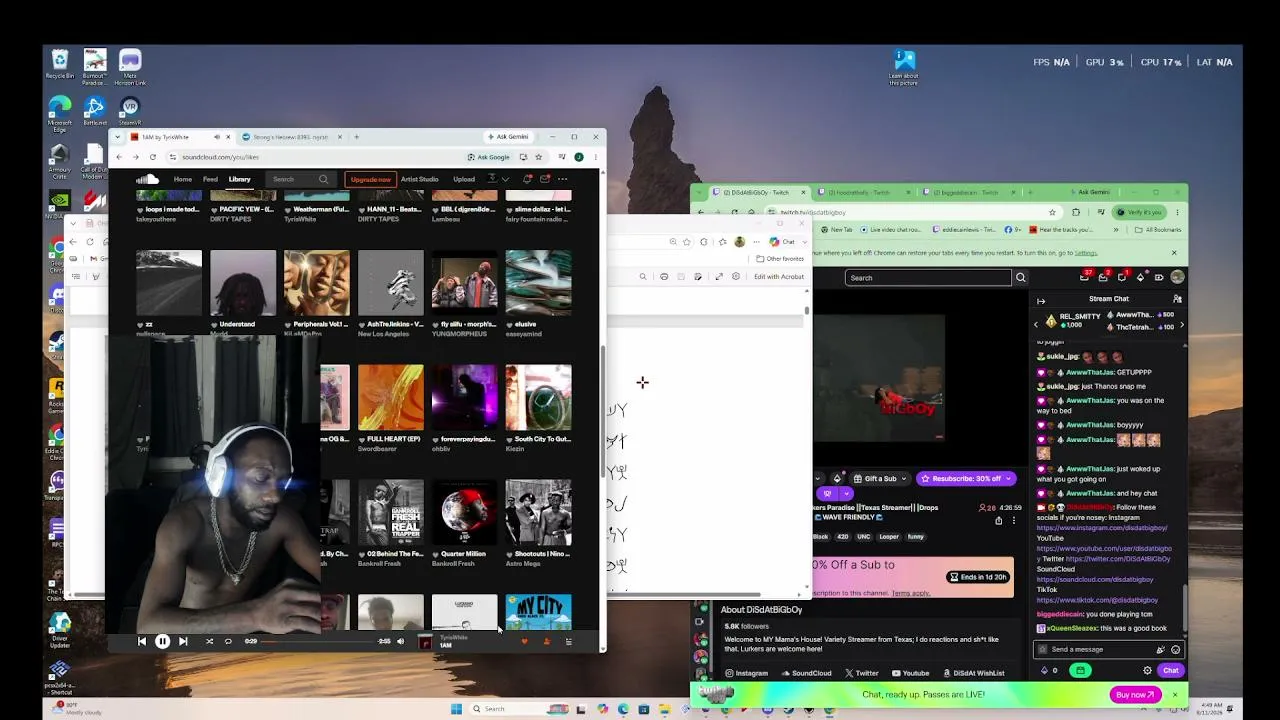Open the DiSdAt WishList link

coord(973,674)
